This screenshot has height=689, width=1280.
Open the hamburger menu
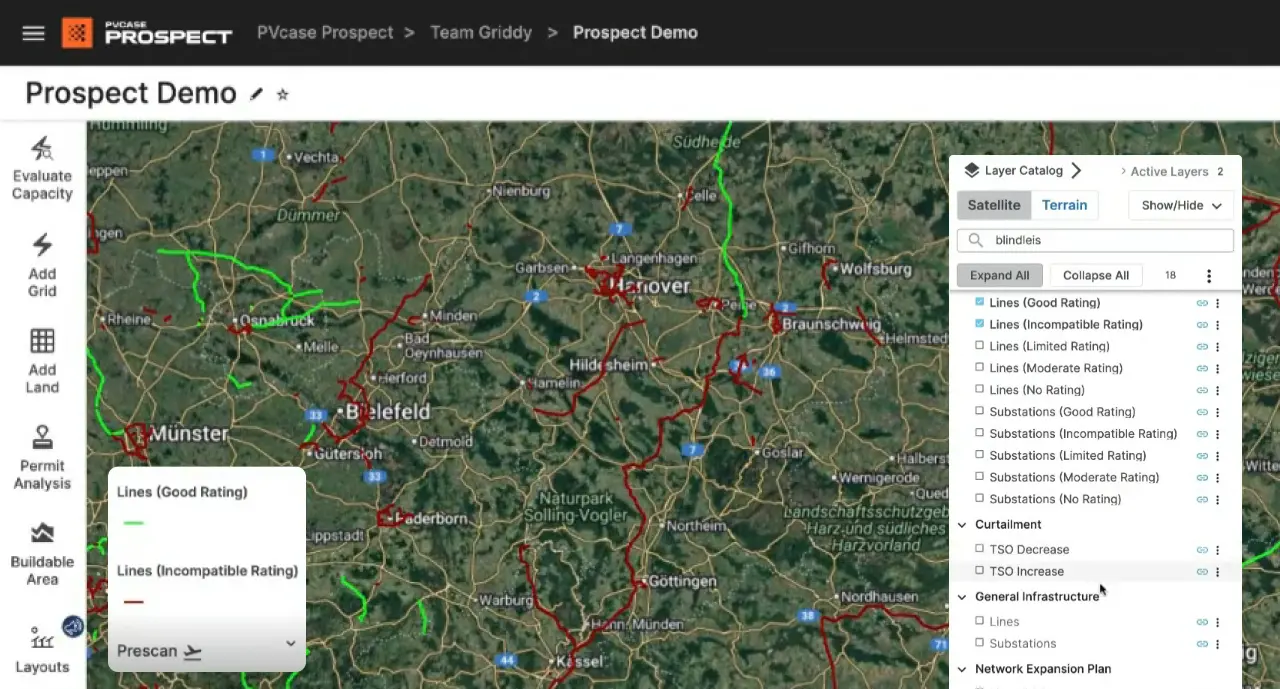[x=33, y=33]
